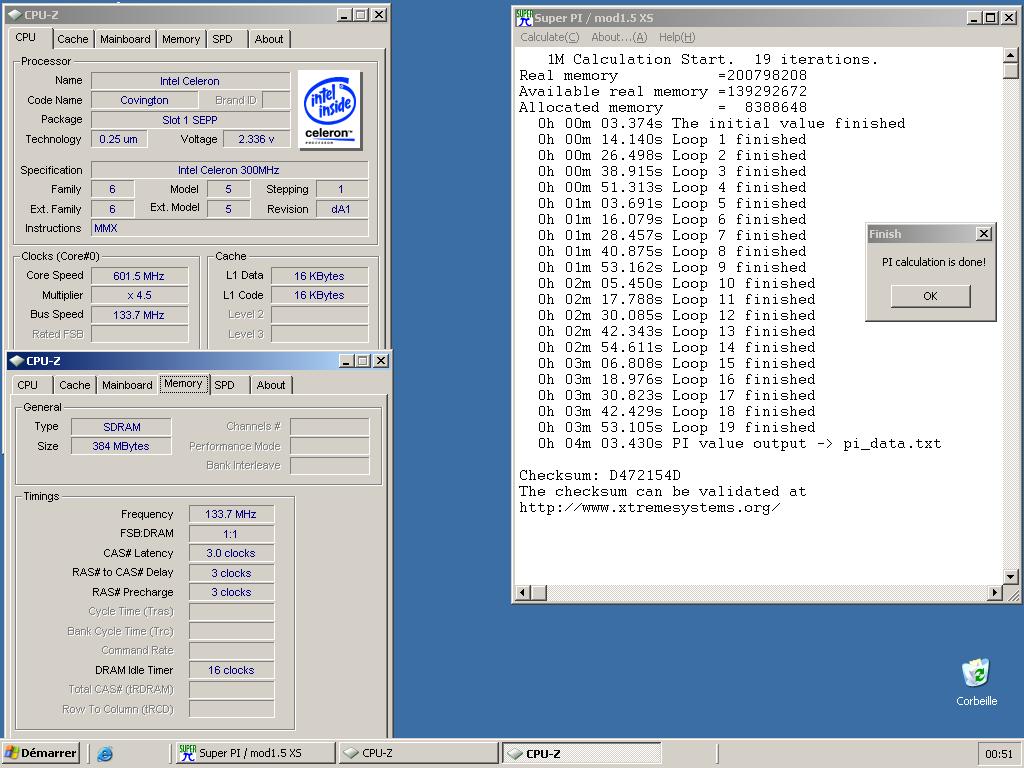Open the Calculate menu in Super PI
Viewport: 1024px width, 768px height.
coord(549,37)
